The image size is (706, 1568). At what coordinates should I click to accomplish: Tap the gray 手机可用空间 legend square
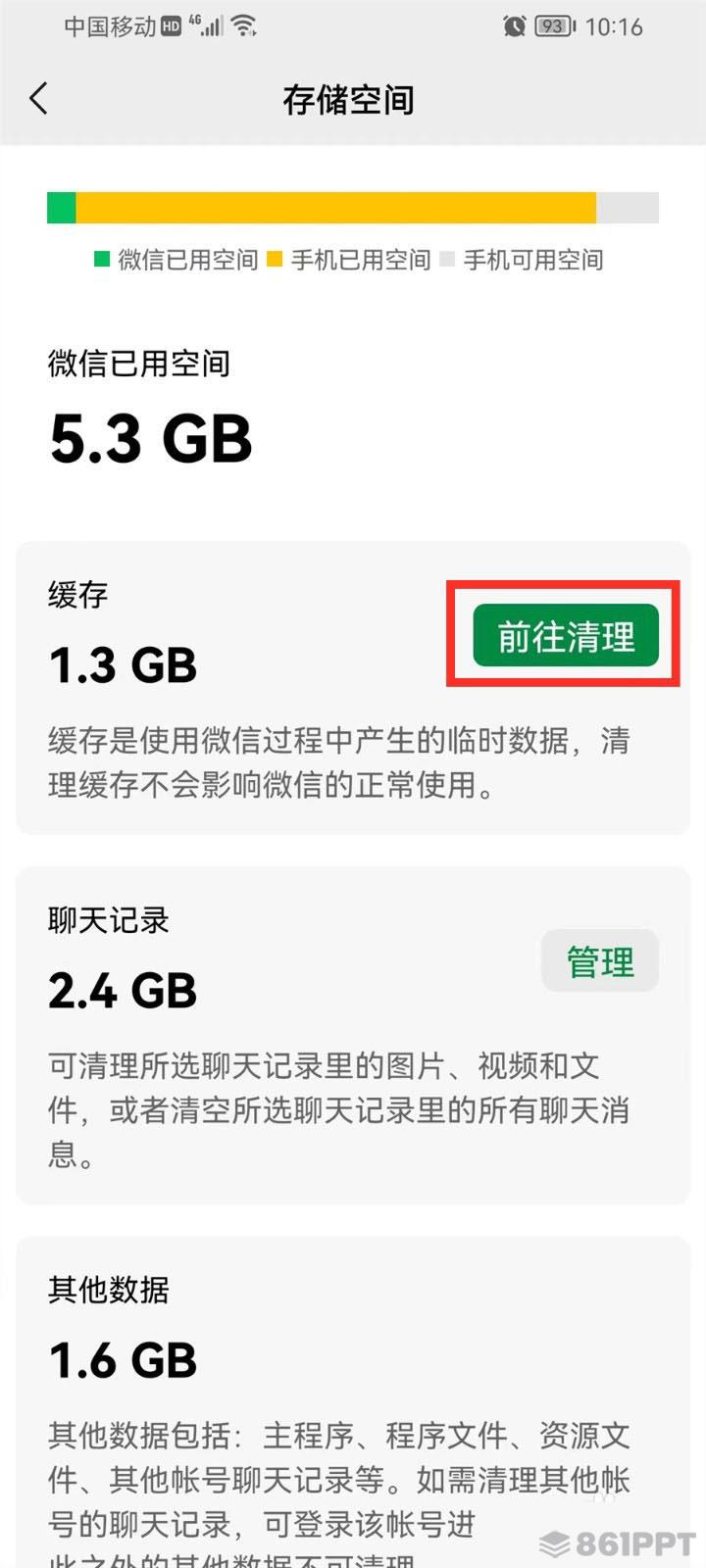tap(447, 259)
